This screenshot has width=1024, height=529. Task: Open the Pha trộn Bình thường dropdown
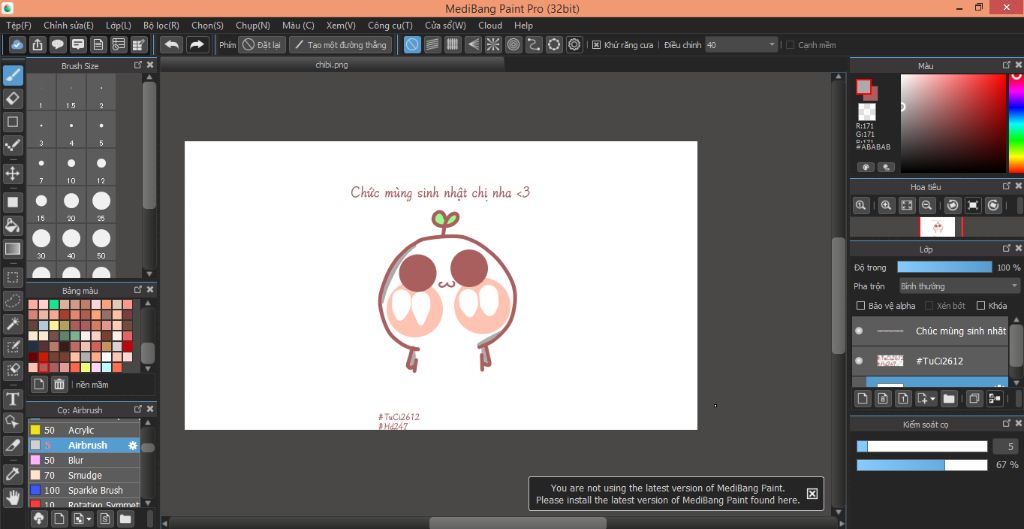pyautogui.click(x=958, y=286)
